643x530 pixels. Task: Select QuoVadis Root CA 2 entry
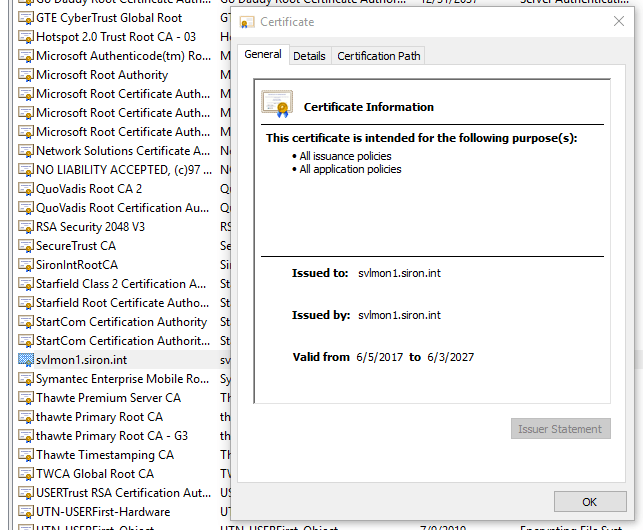89,189
